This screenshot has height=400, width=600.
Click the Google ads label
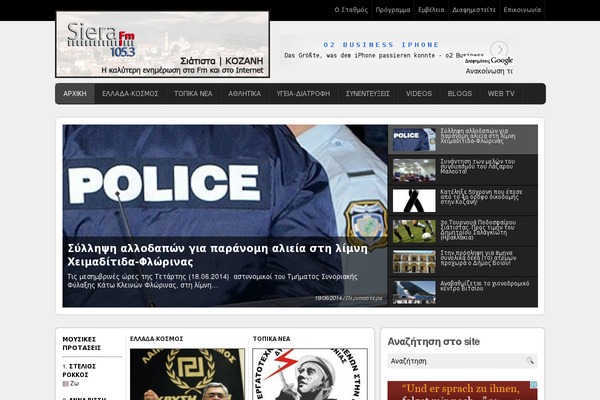[x=489, y=60]
